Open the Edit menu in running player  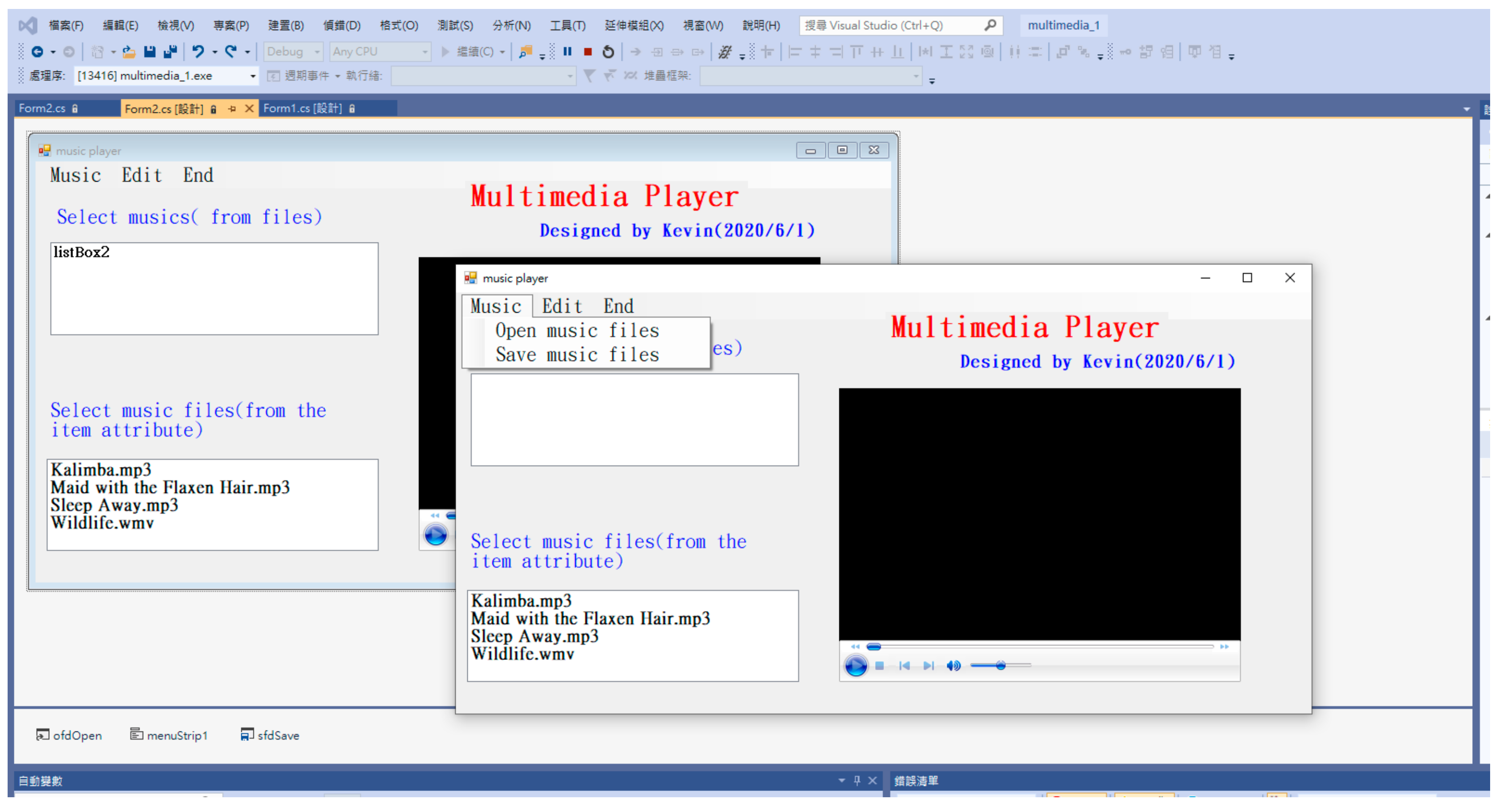(x=562, y=306)
